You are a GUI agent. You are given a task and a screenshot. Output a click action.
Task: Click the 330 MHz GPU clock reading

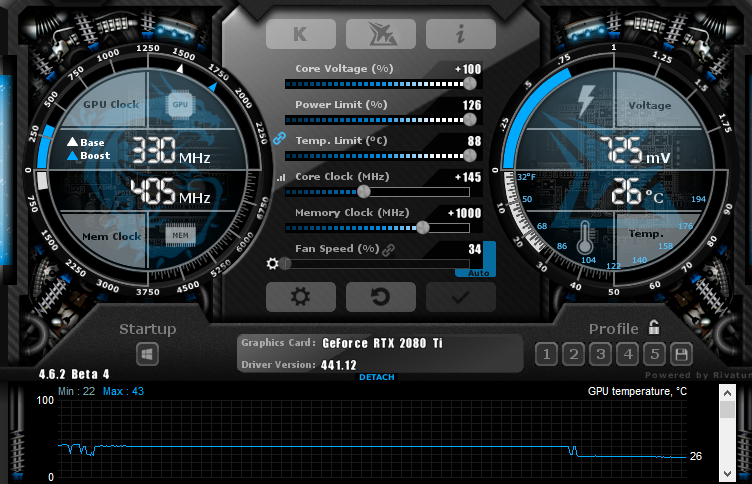coord(171,150)
